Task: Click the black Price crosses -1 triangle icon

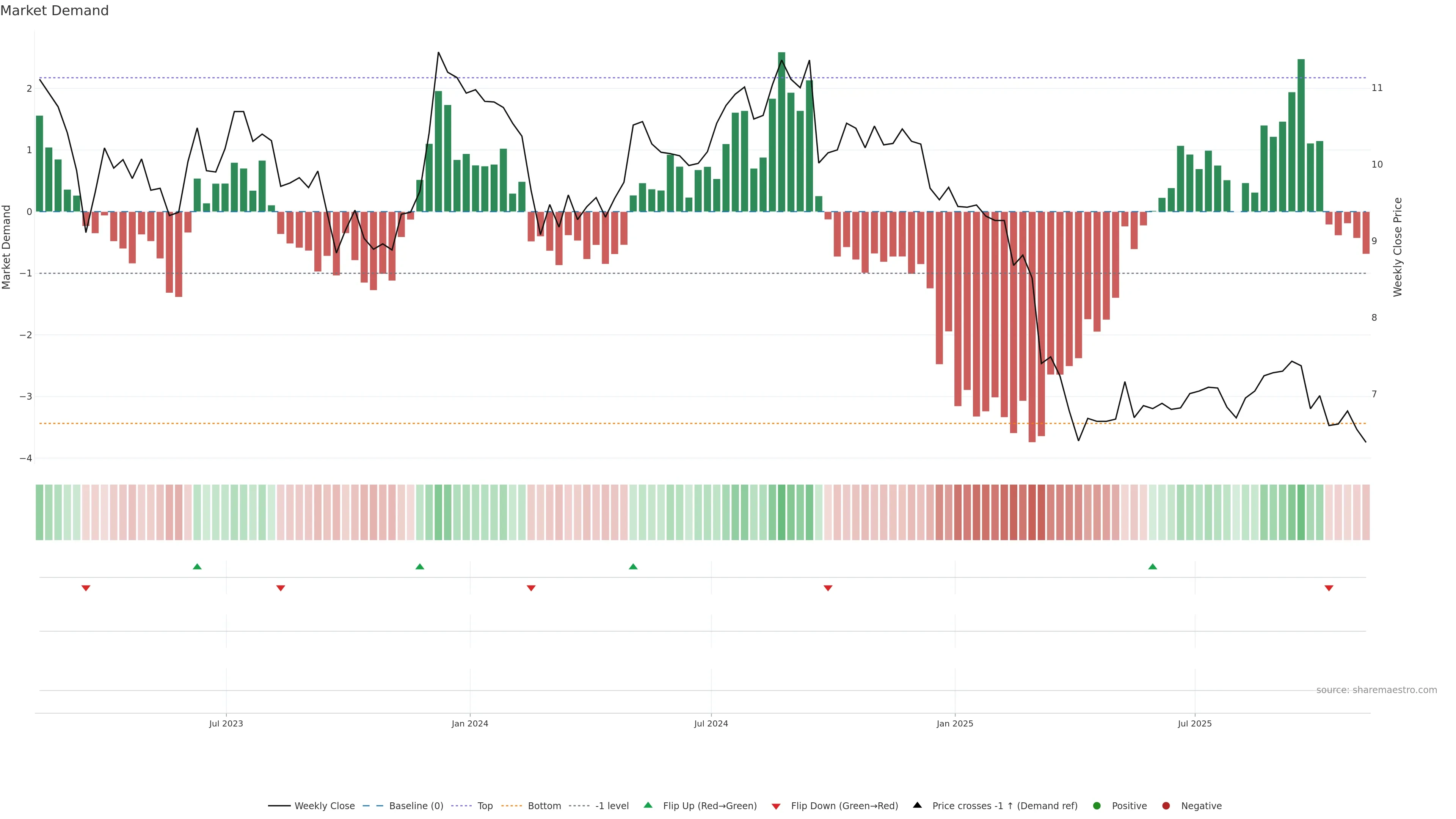Action: [917, 805]
